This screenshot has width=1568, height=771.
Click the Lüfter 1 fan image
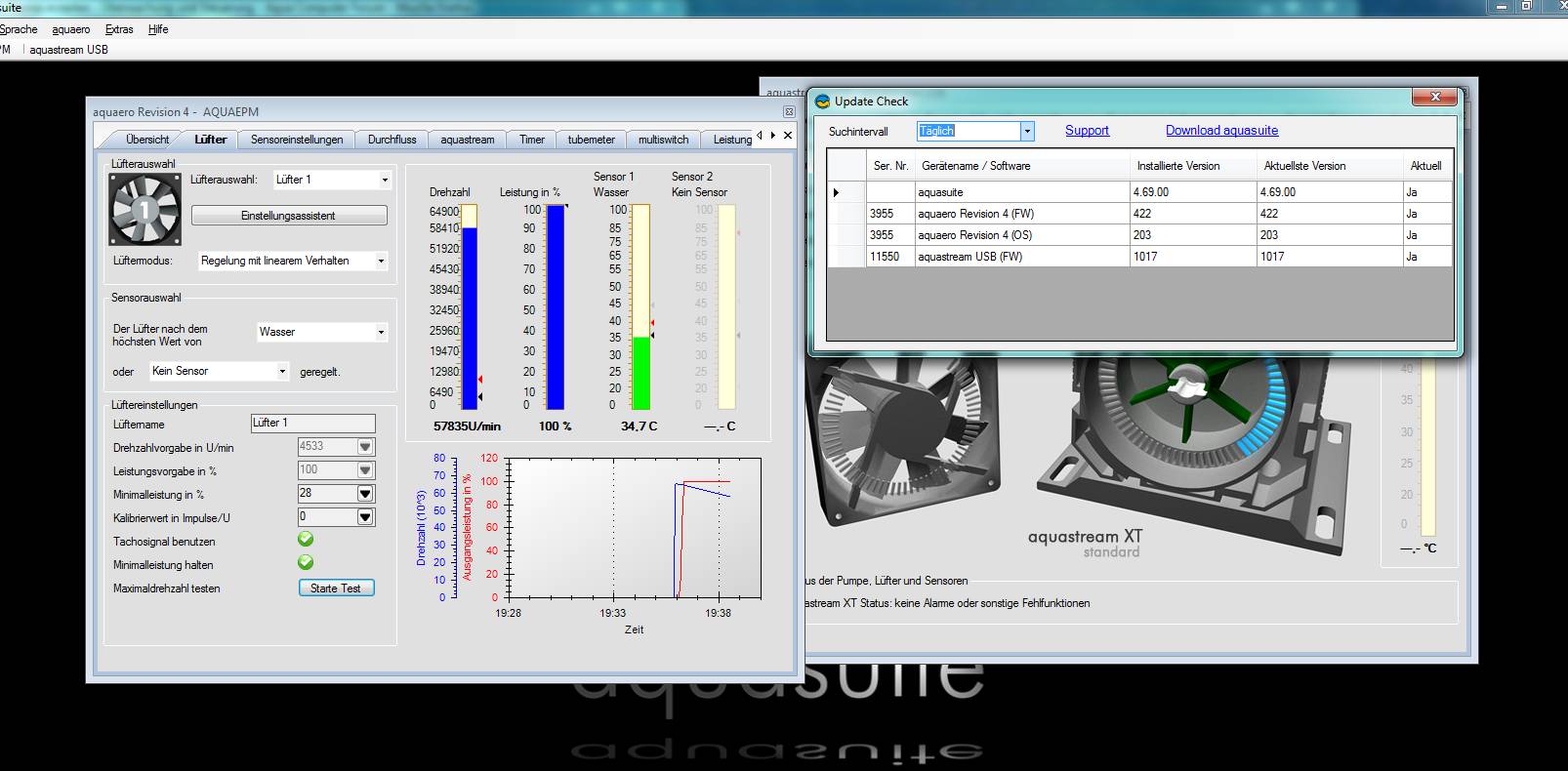tap(144, 209)
